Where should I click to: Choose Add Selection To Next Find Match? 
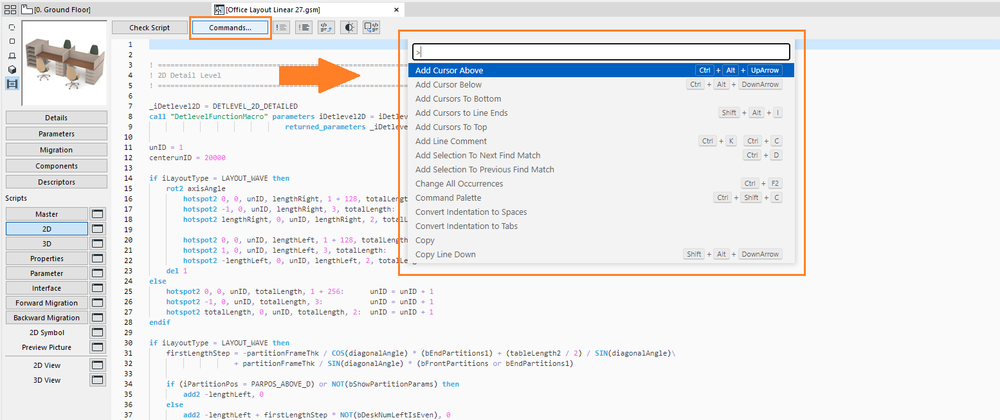[601, 155]
